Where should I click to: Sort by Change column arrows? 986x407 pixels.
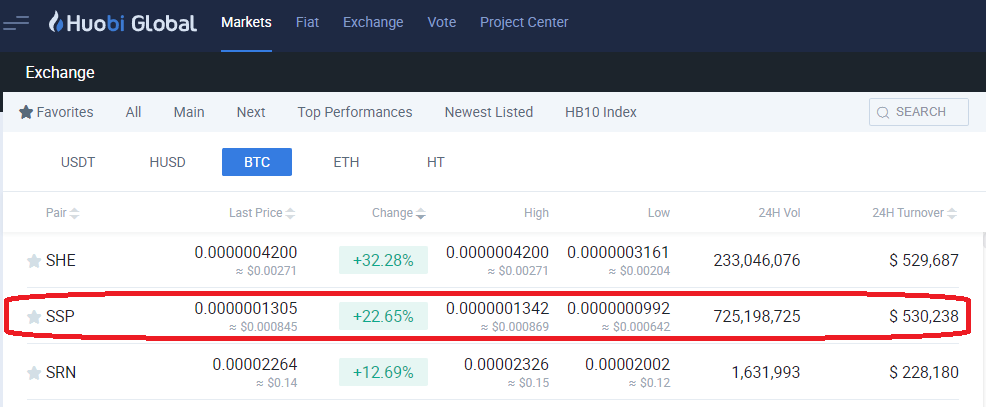click(x=420, y=213)
